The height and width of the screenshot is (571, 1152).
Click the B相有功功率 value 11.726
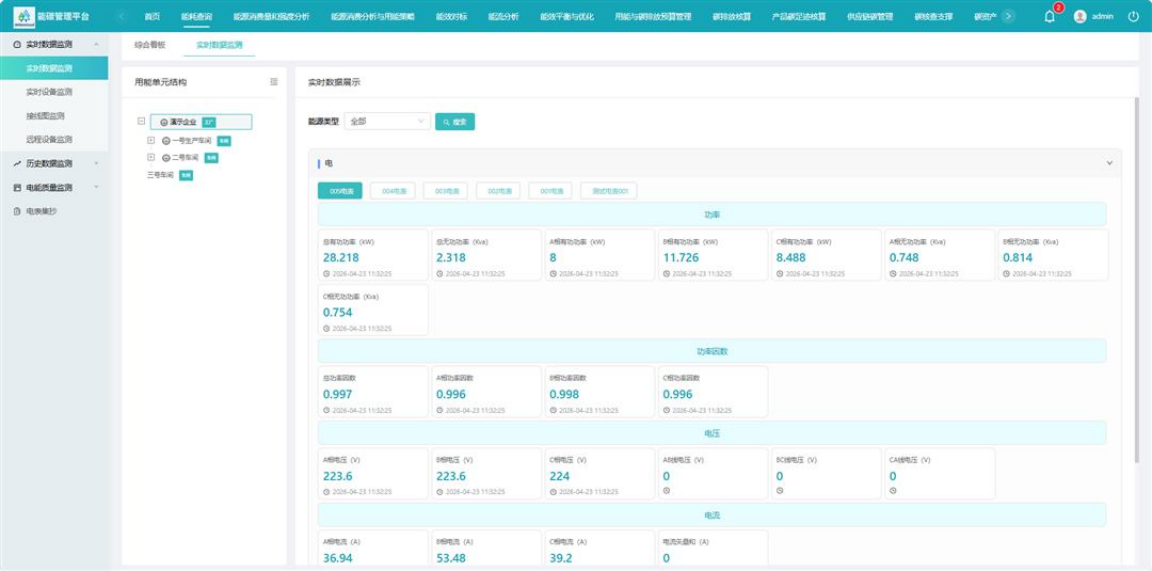point(681,258)
